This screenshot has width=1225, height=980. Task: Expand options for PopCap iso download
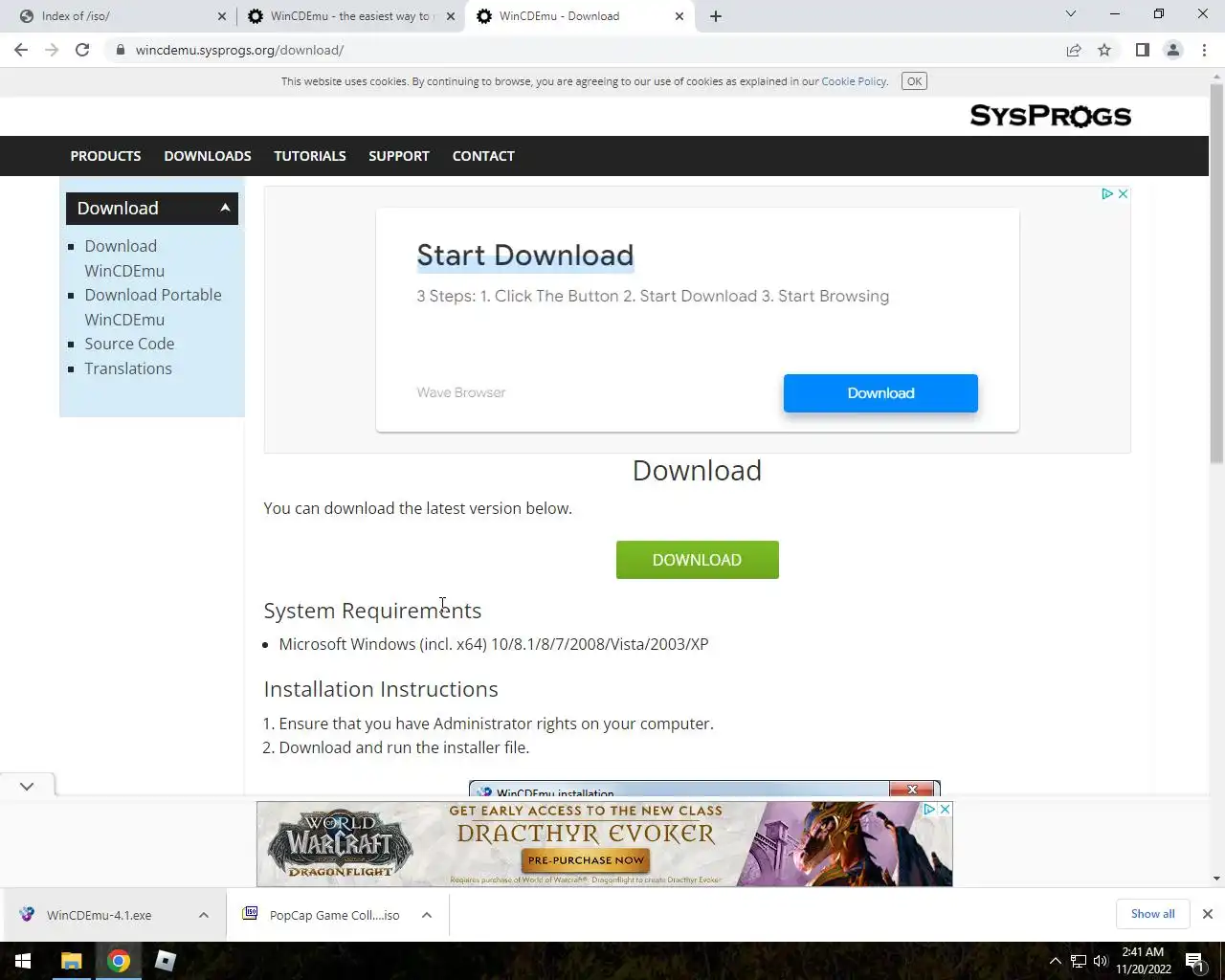point(427,915)
